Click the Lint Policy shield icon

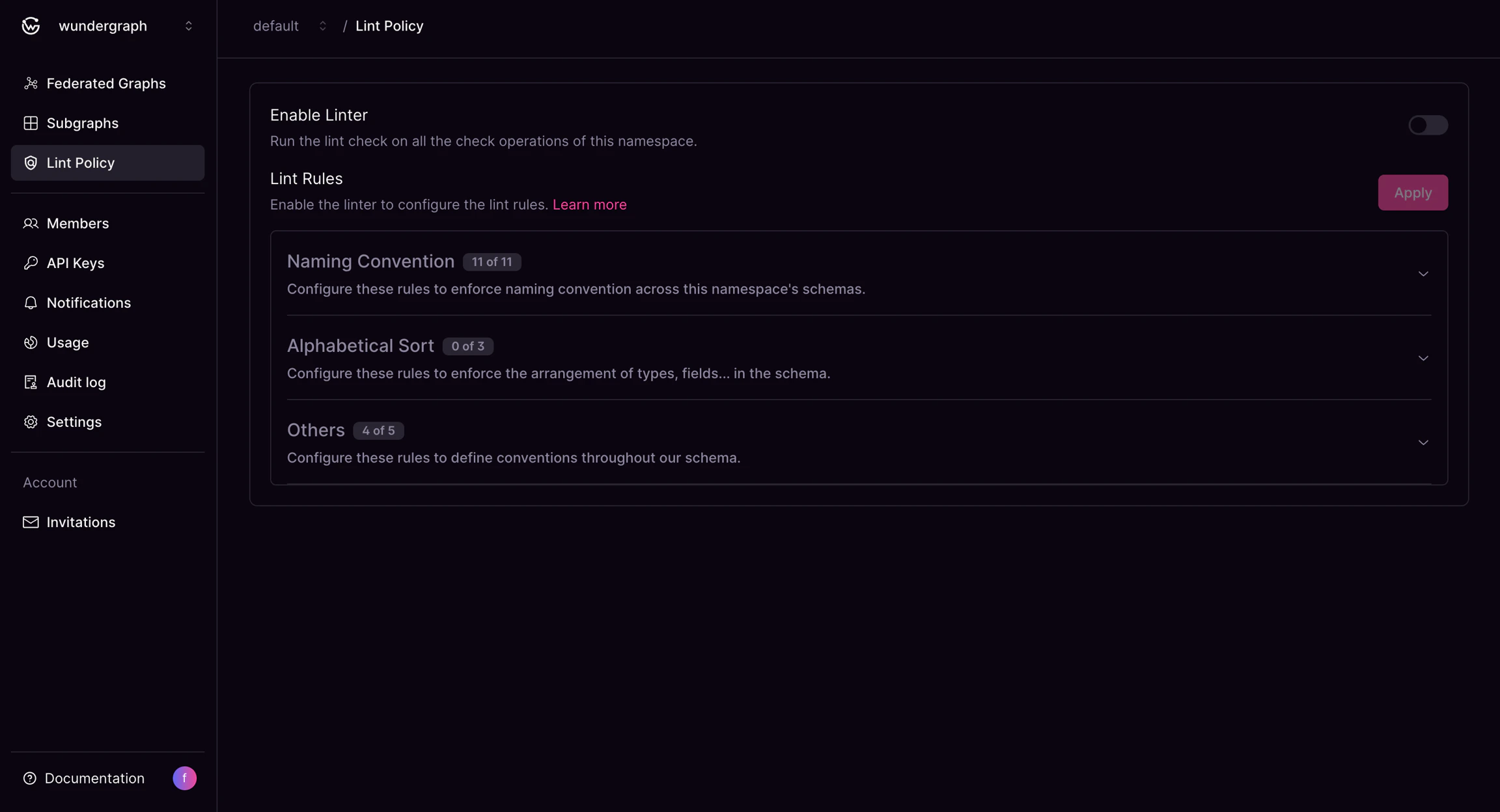click(x=31, y=163)
